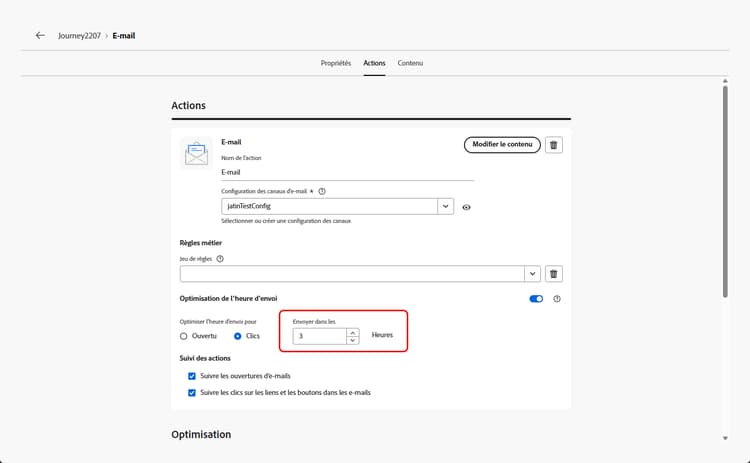
Task: Open help icon next to Jeu de règles
Action: (x=220, y=259)
